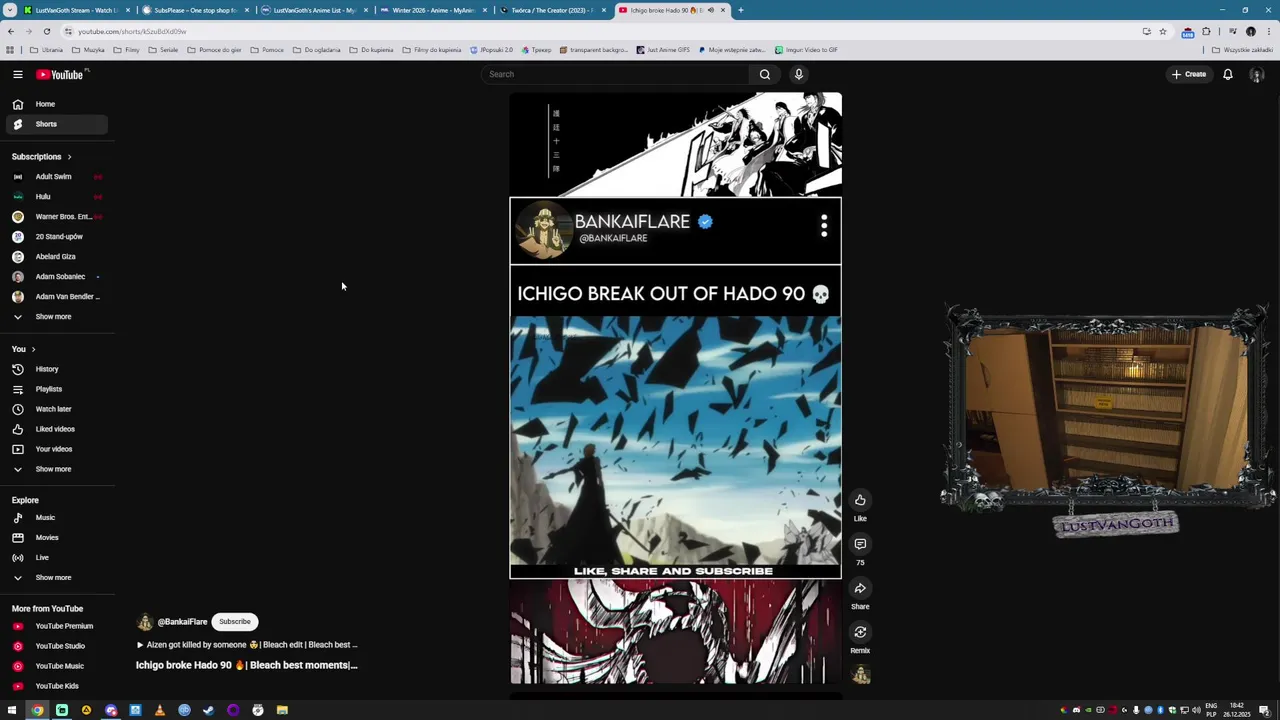Screen dimensions: 1280x720
Task: Open Liked videos
Action: 55,429
